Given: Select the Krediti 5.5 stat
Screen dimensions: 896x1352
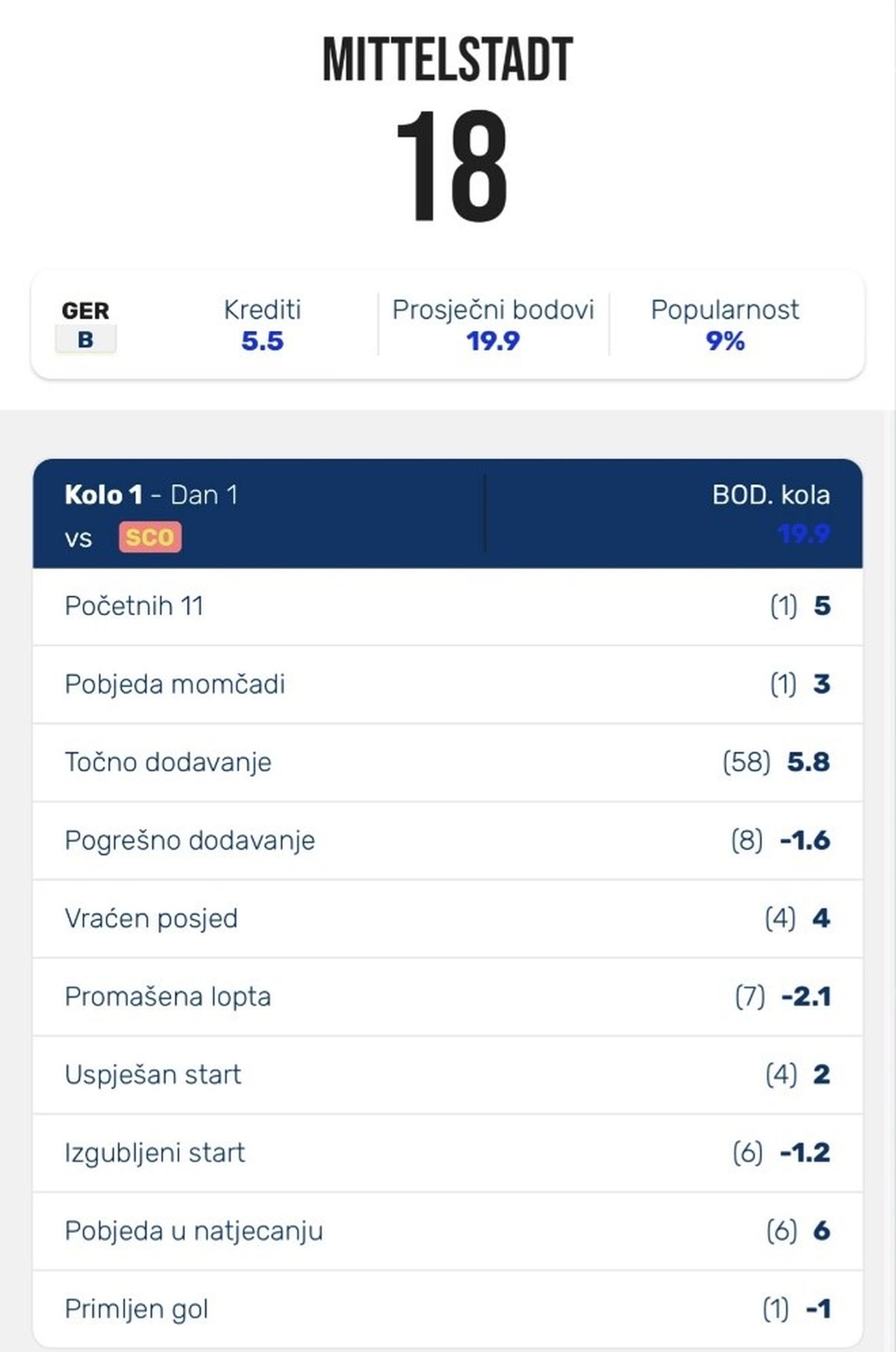Looking at the screenshot, I should click(x=262, y=325).
